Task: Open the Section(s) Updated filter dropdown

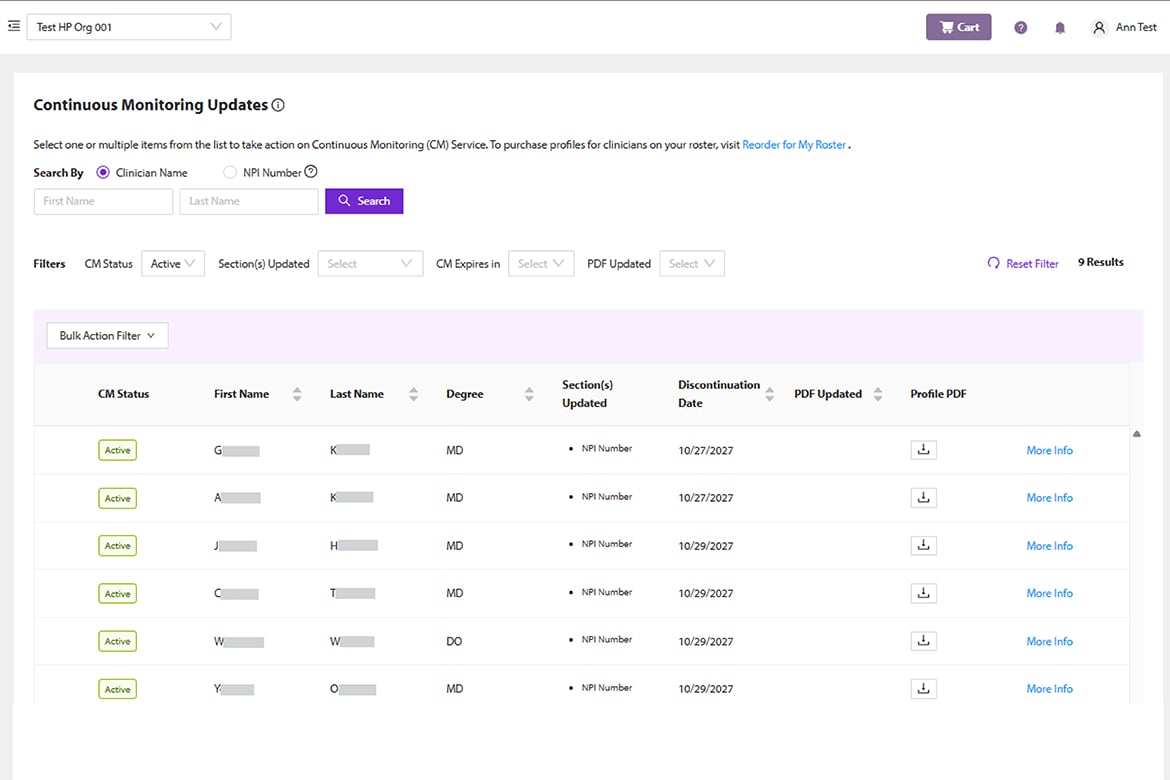Action: [370, 264]
